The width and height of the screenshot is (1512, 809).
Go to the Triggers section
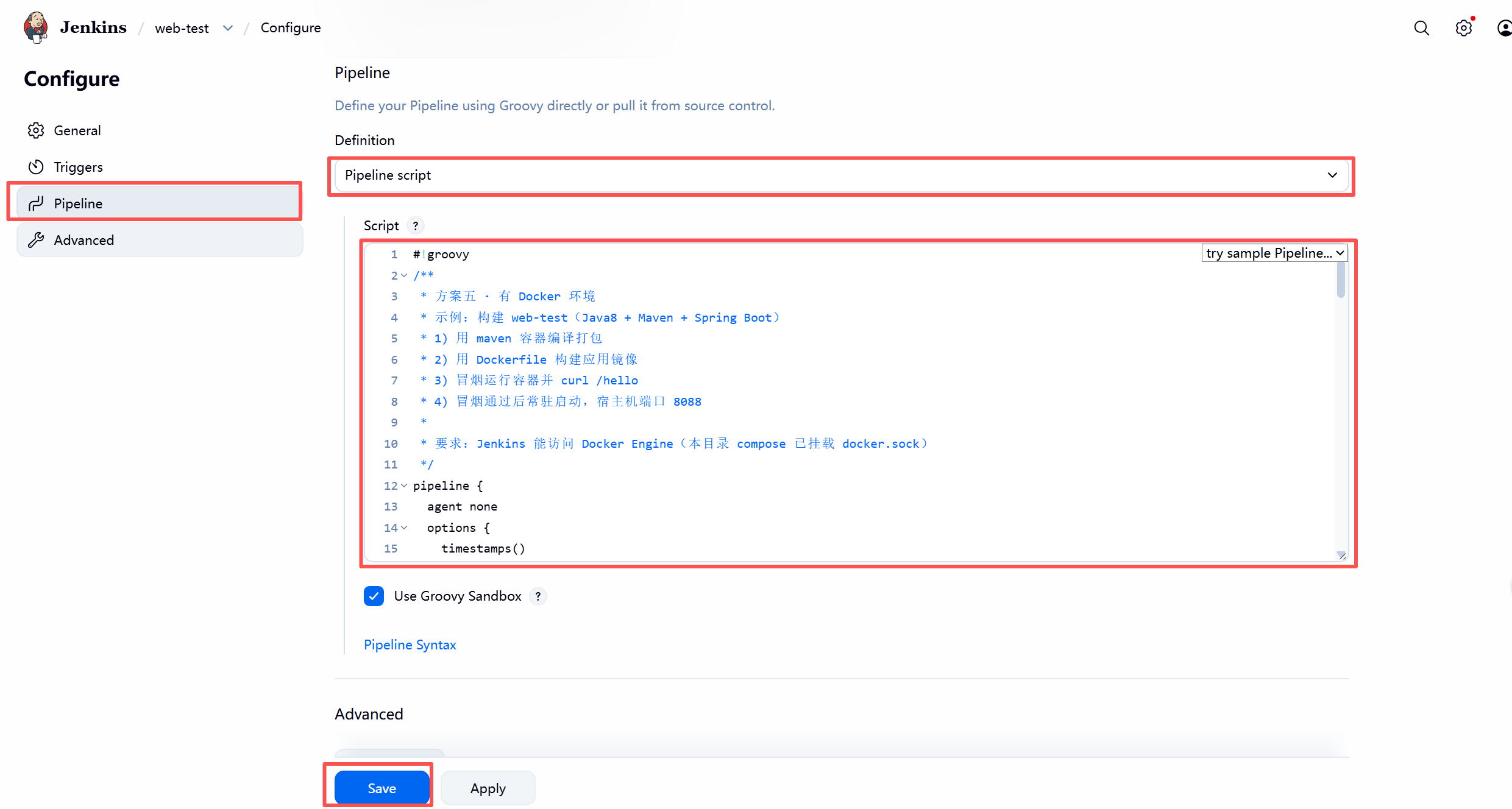(x=160, y=167)
